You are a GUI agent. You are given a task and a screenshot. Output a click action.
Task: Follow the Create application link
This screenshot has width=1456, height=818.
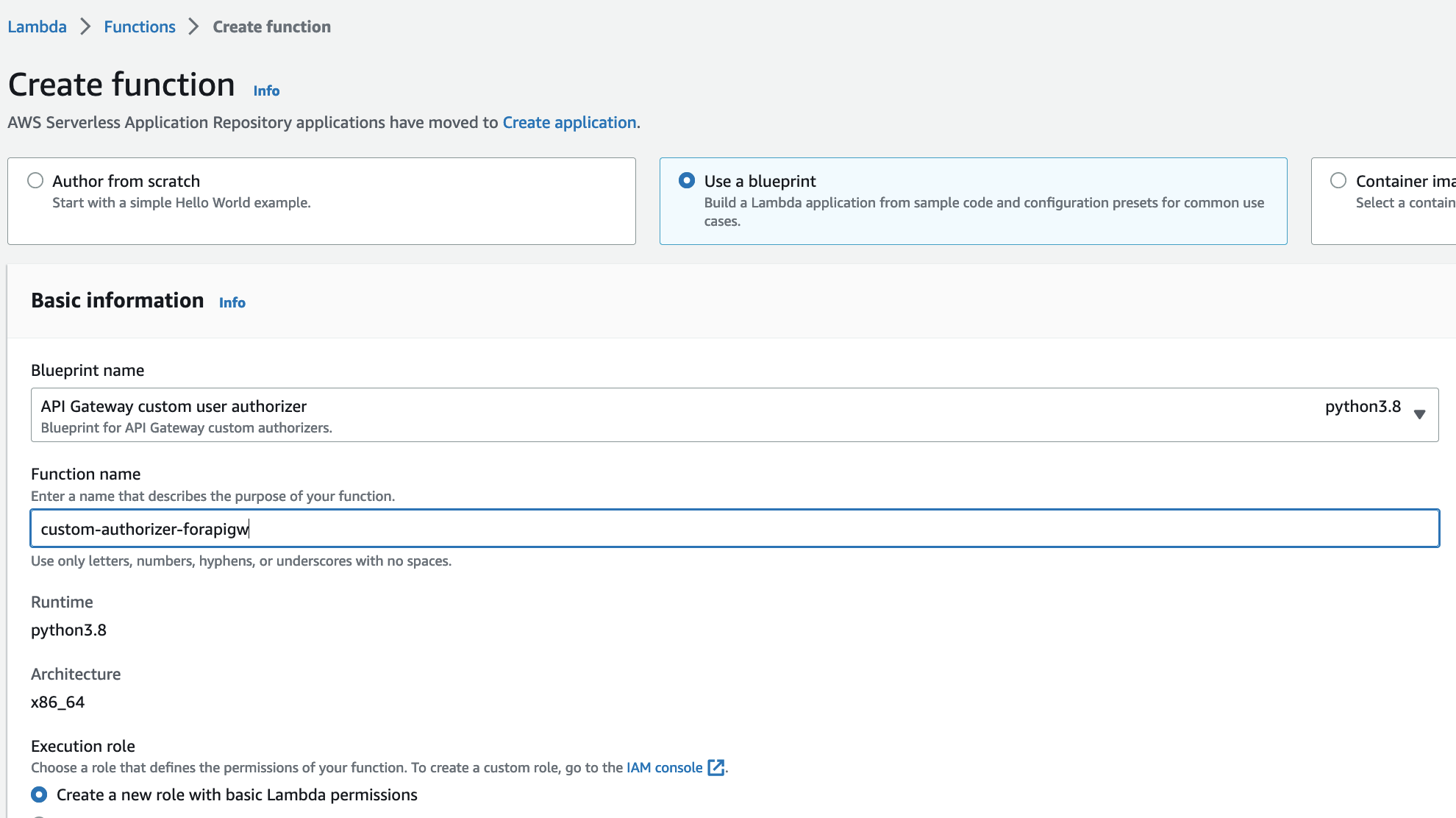pyautogui.click(x=569, y=122)
